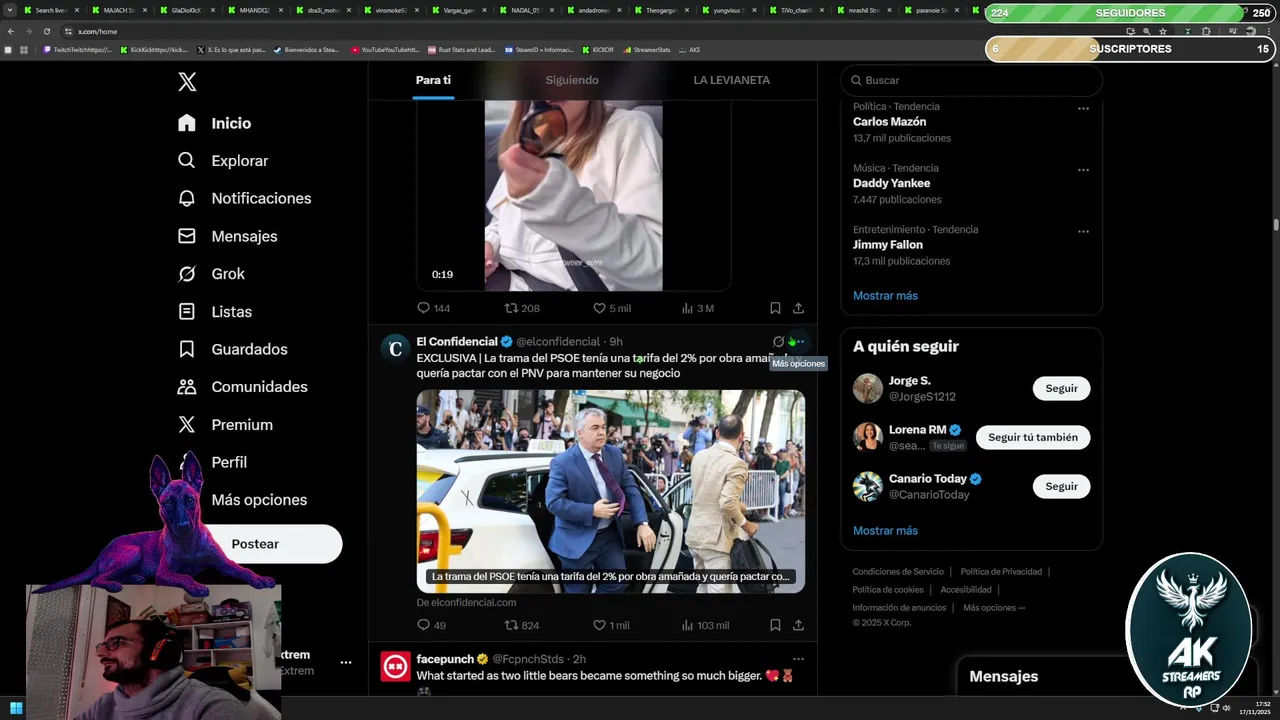Expand footer Más opciones menu
1280x720 pixels.
coord(994,608)
